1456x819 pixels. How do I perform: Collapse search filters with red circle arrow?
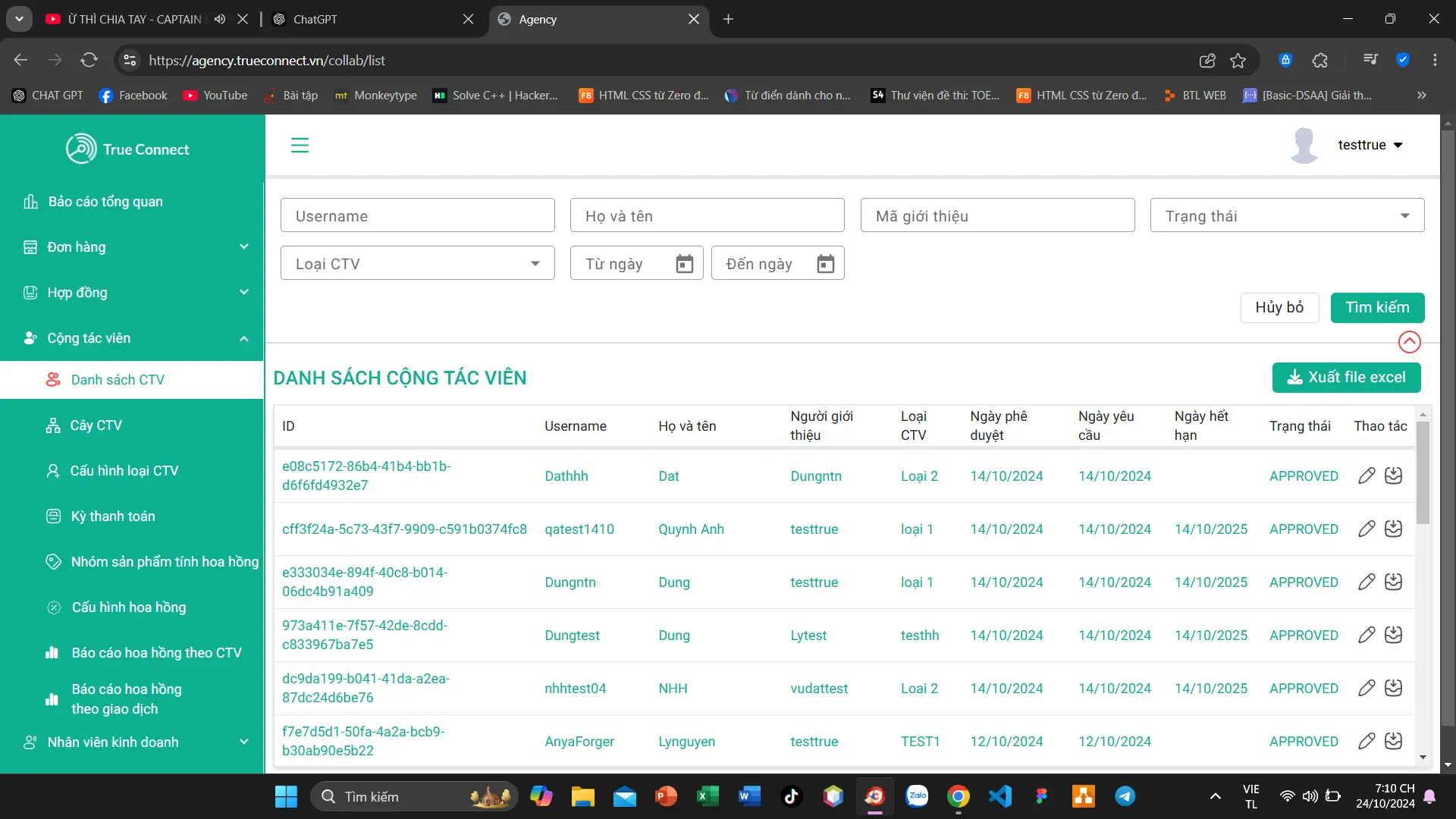tap(1409, 342)
